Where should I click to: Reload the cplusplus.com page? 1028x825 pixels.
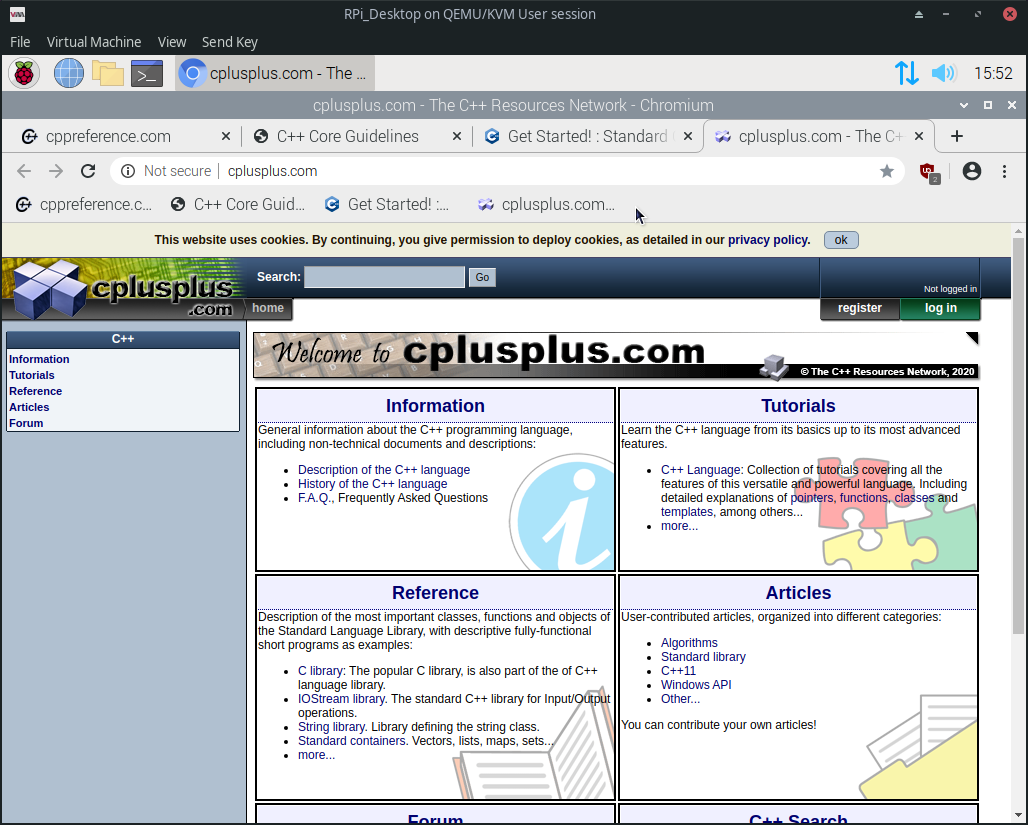88,171
